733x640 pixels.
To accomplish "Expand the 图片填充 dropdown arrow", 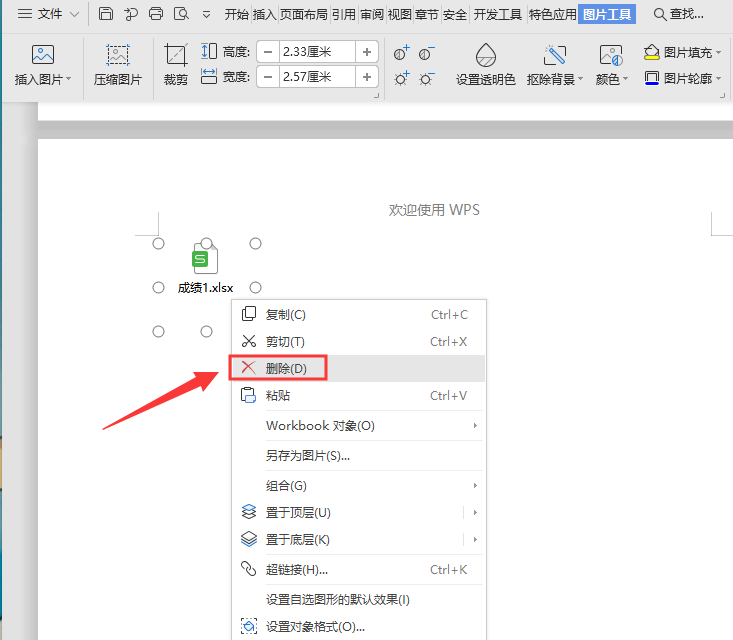I will (719, 52).
